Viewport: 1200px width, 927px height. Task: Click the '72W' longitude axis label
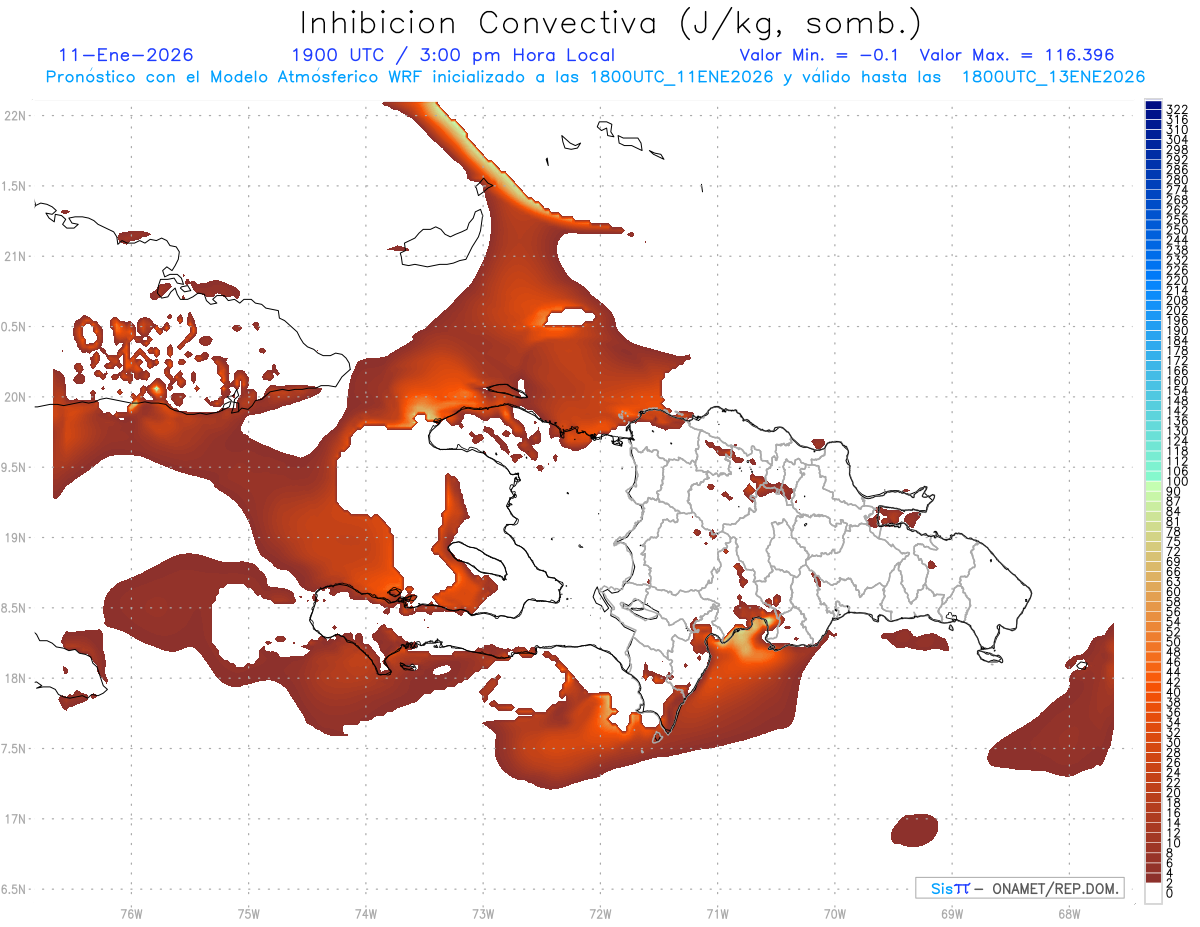600,913
